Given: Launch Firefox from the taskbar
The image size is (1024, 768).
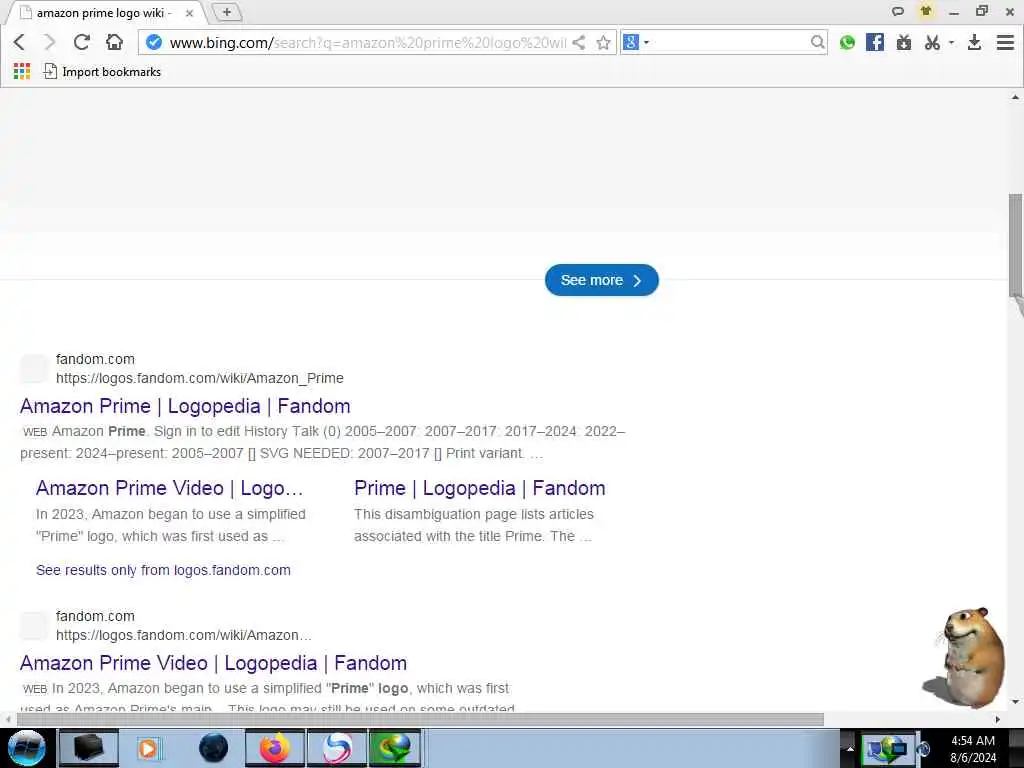Looking at the screenshot, I should [x=274, y=748].
